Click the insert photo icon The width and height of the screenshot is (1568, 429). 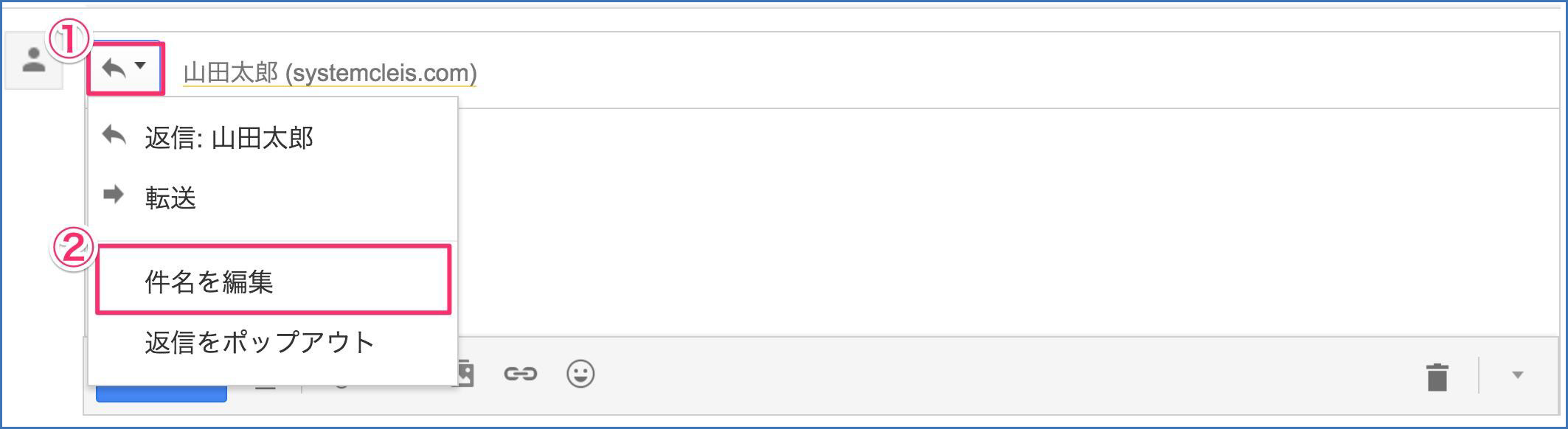point(466,374)
